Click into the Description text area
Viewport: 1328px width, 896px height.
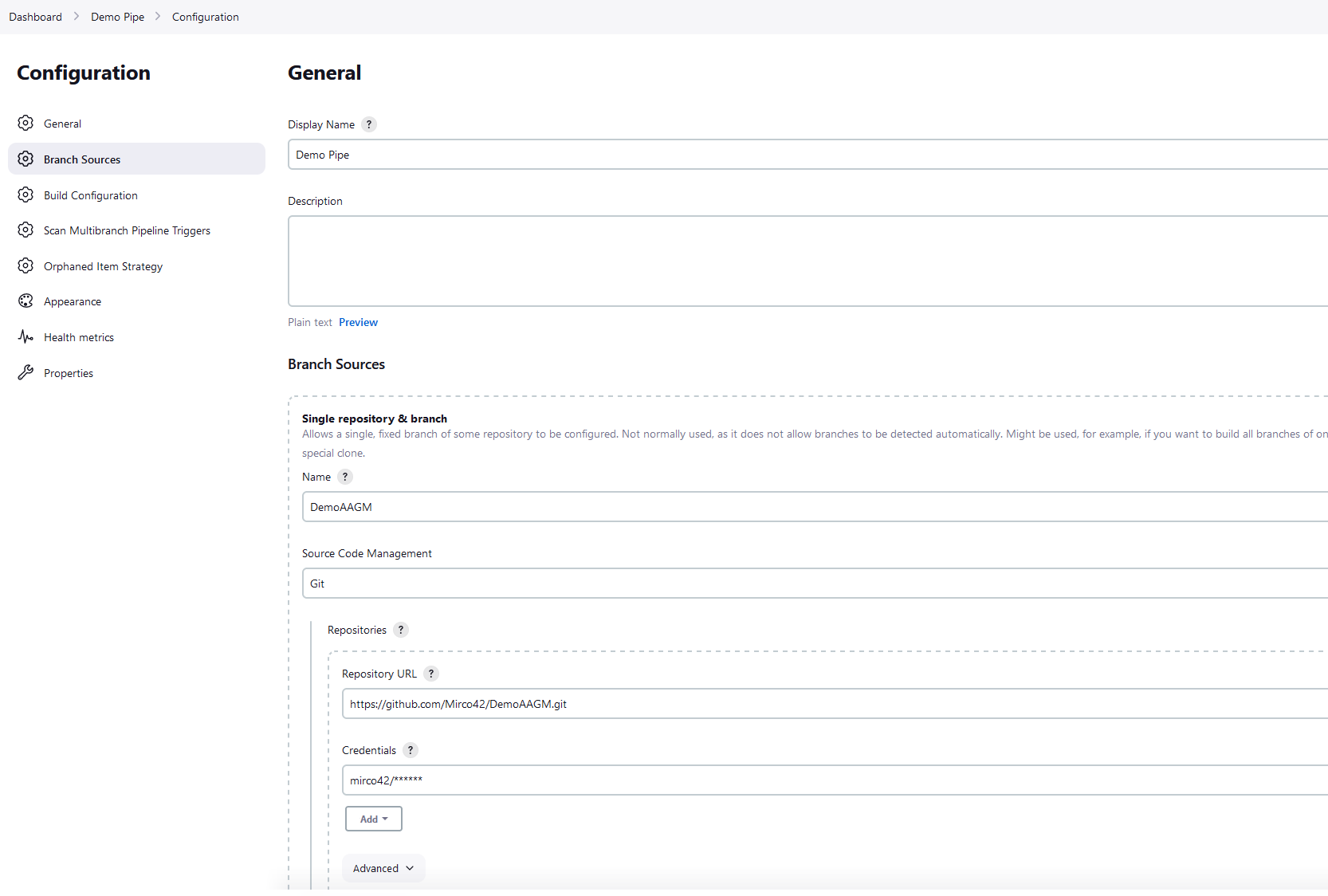click(x=807, y=261)
